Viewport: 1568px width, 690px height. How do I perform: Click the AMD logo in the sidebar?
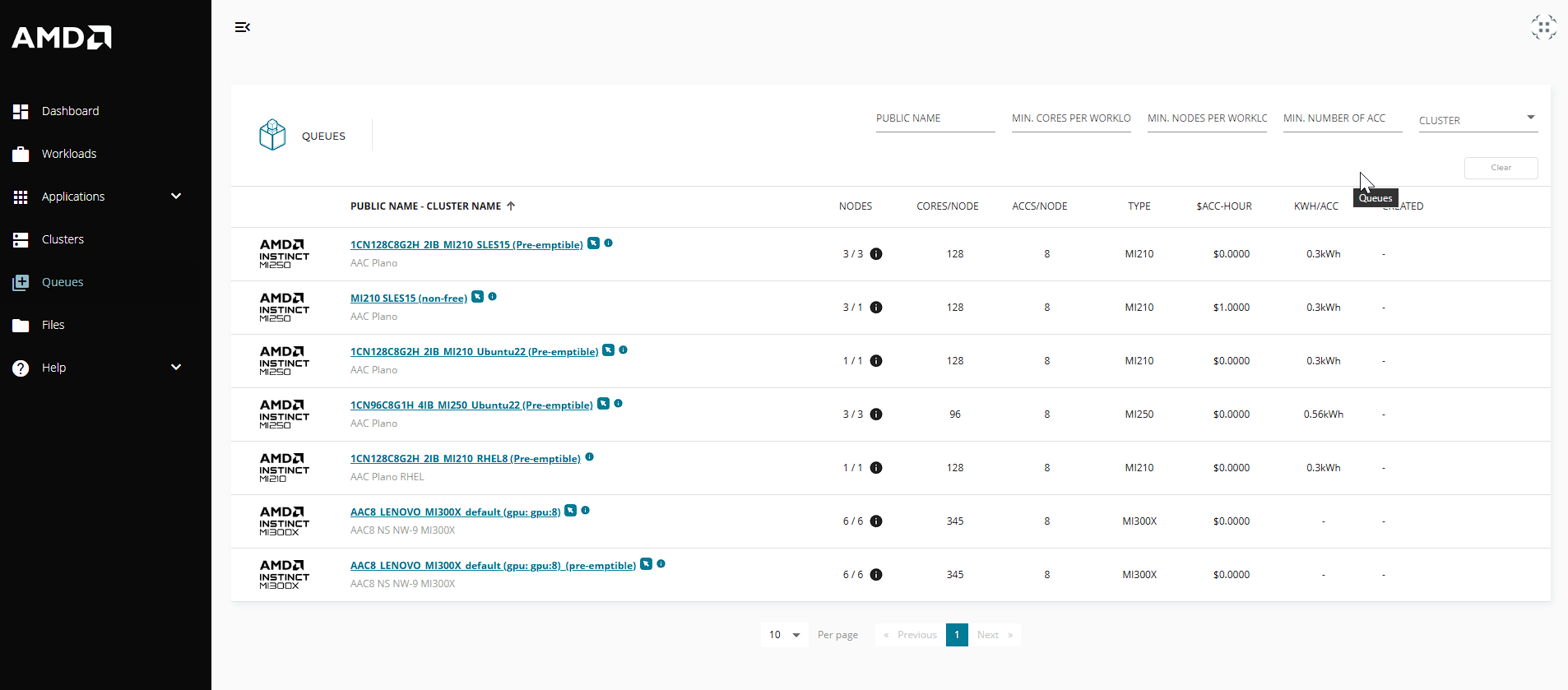(x=62, y=37)
